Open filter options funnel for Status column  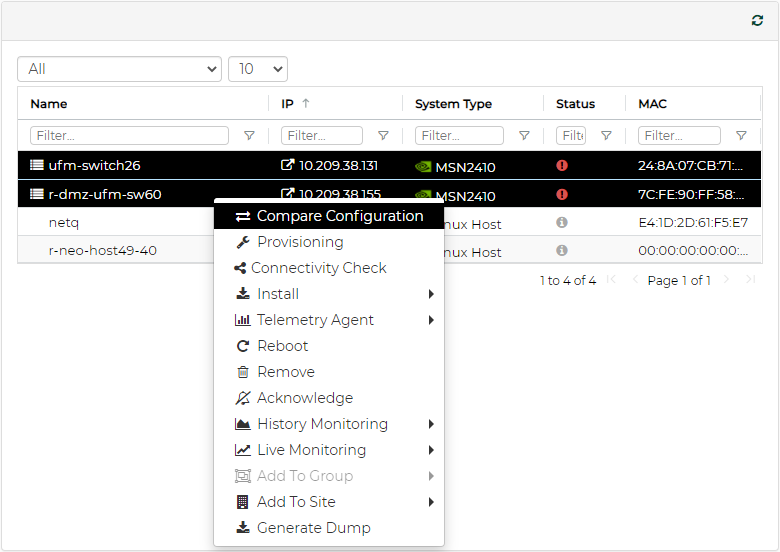pyautogui.click(x=606, y=135)
